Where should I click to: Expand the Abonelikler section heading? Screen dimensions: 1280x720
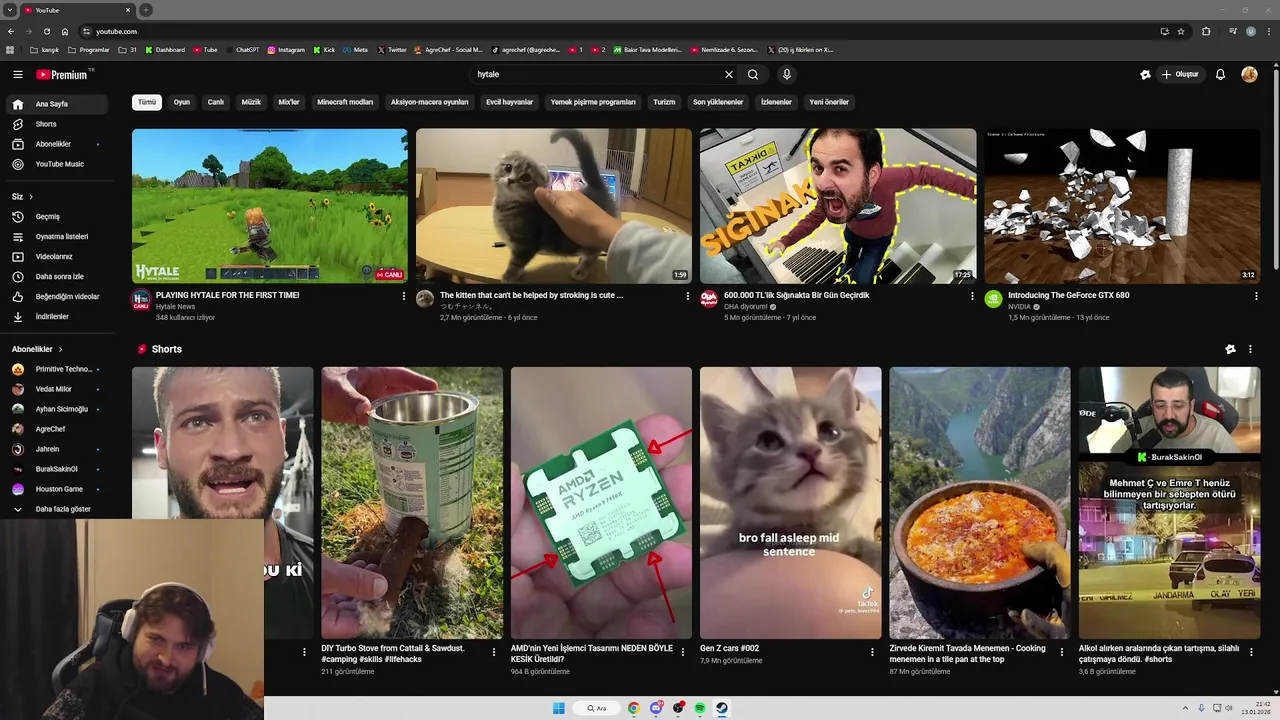(x=37, y=349)
